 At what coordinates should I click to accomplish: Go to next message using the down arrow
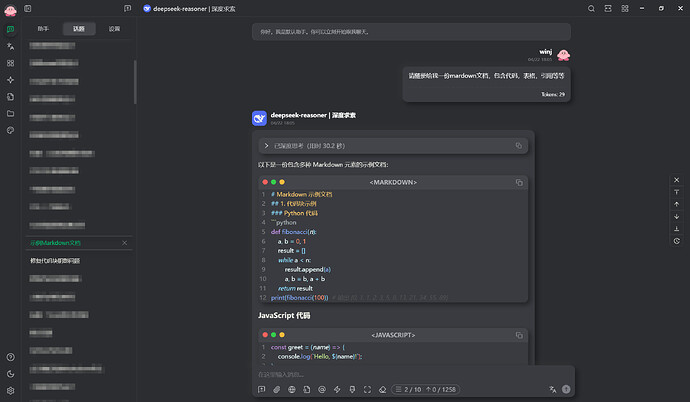pos(677,216)
